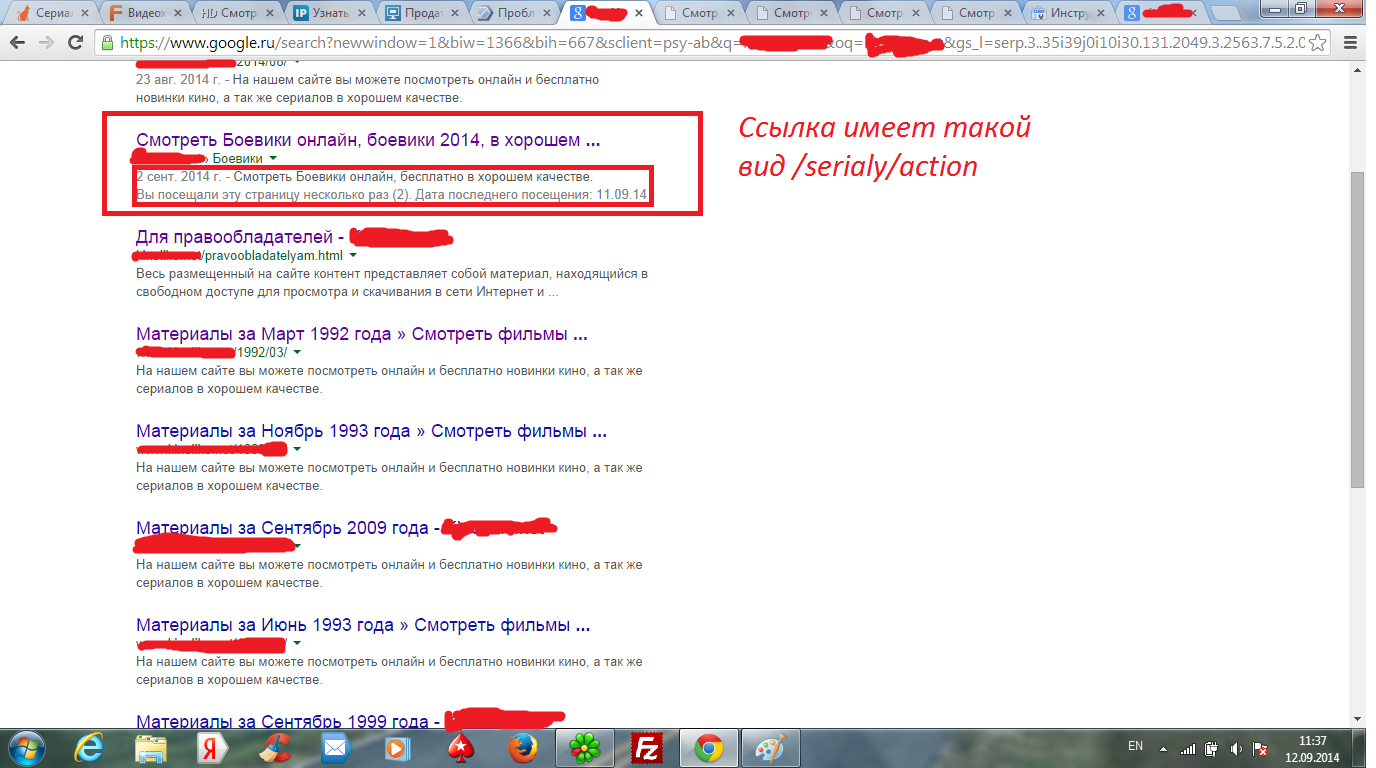Open the Смотреть Боевики онлайн result
1376x768 pixels.
coord(368,139)
